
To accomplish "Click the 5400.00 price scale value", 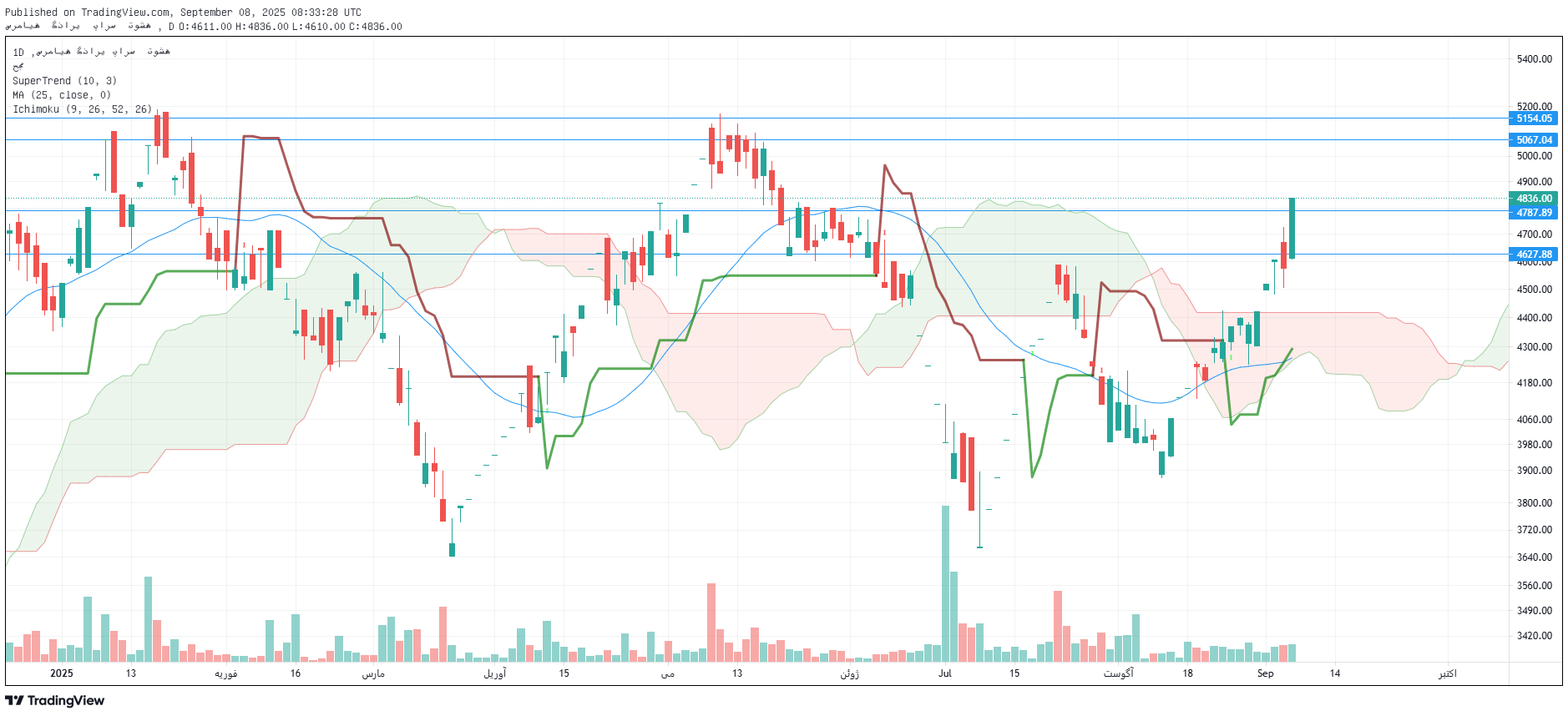I will 1534,59.
